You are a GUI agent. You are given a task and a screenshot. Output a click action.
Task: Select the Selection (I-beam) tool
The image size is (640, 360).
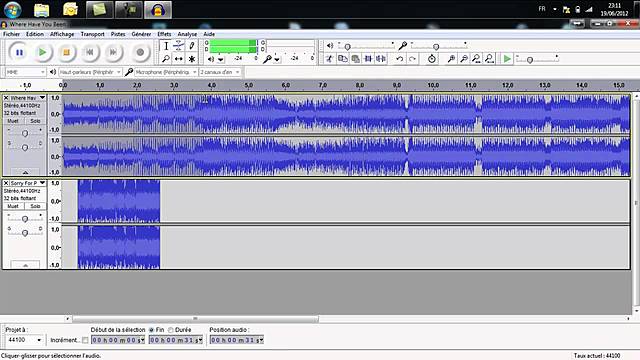[x=166, y=46]
